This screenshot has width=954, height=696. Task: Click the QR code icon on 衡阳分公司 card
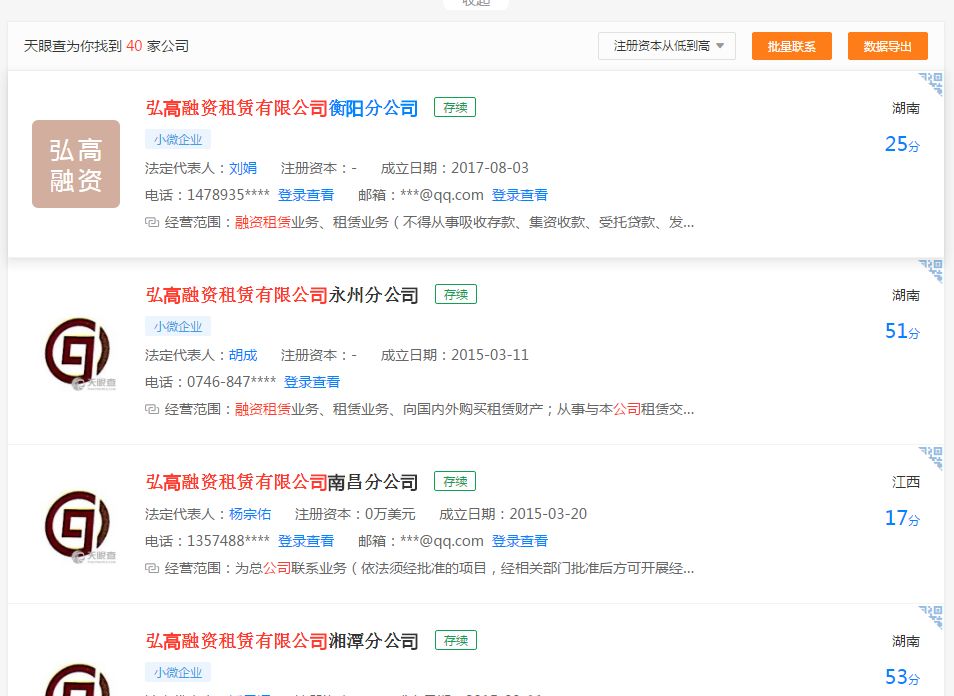(931, 83)
